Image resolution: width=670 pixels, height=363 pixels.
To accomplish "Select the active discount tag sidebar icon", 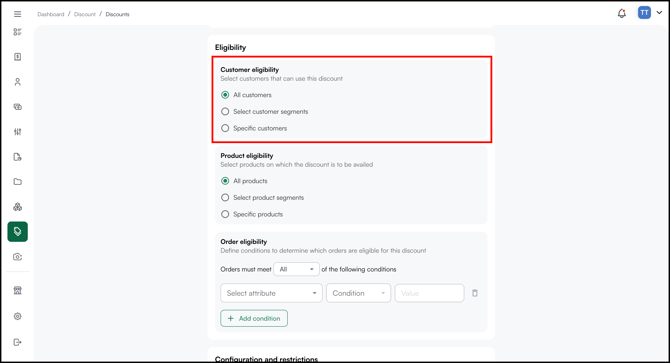I will [x=18, y=231].
